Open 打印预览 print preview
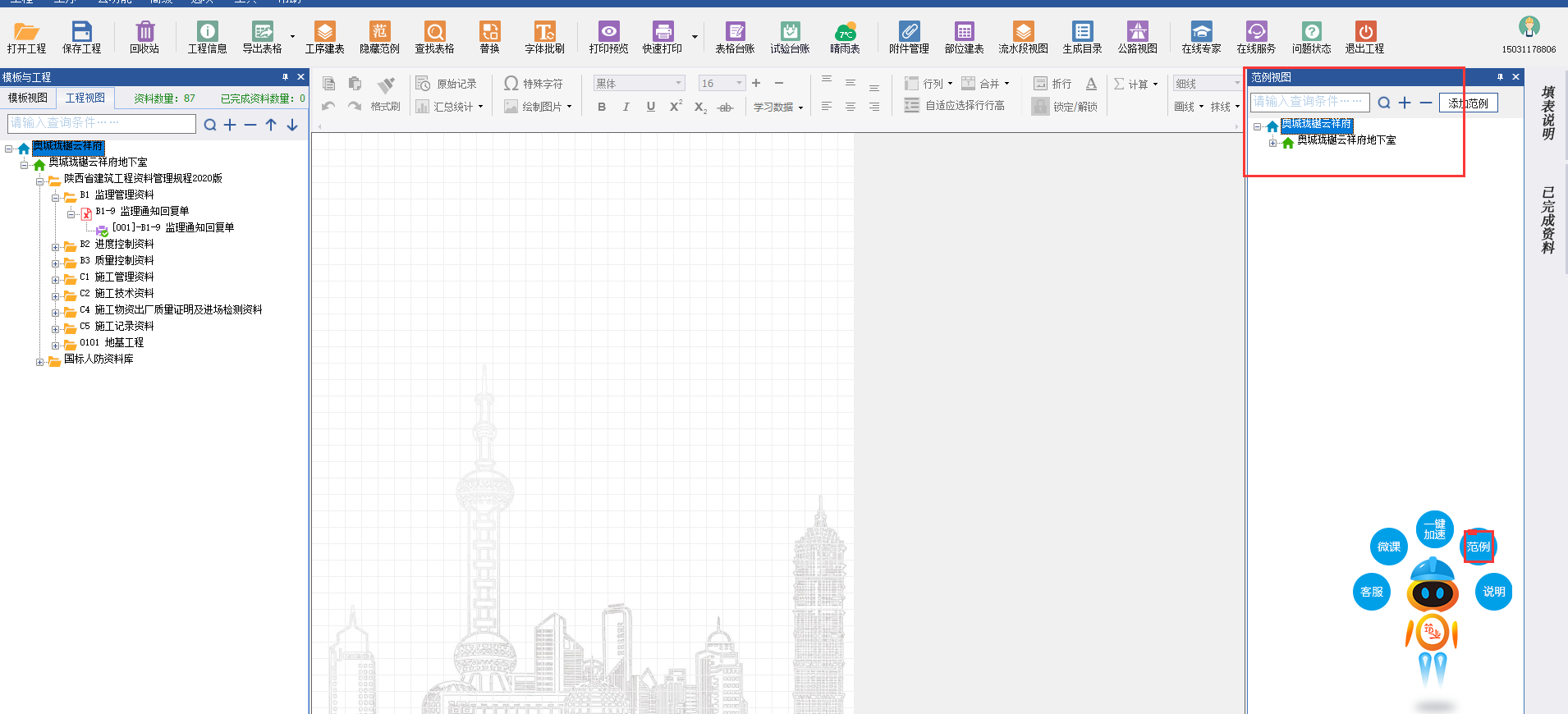This screenshot has height=714, width=1568. click(608, 38)
